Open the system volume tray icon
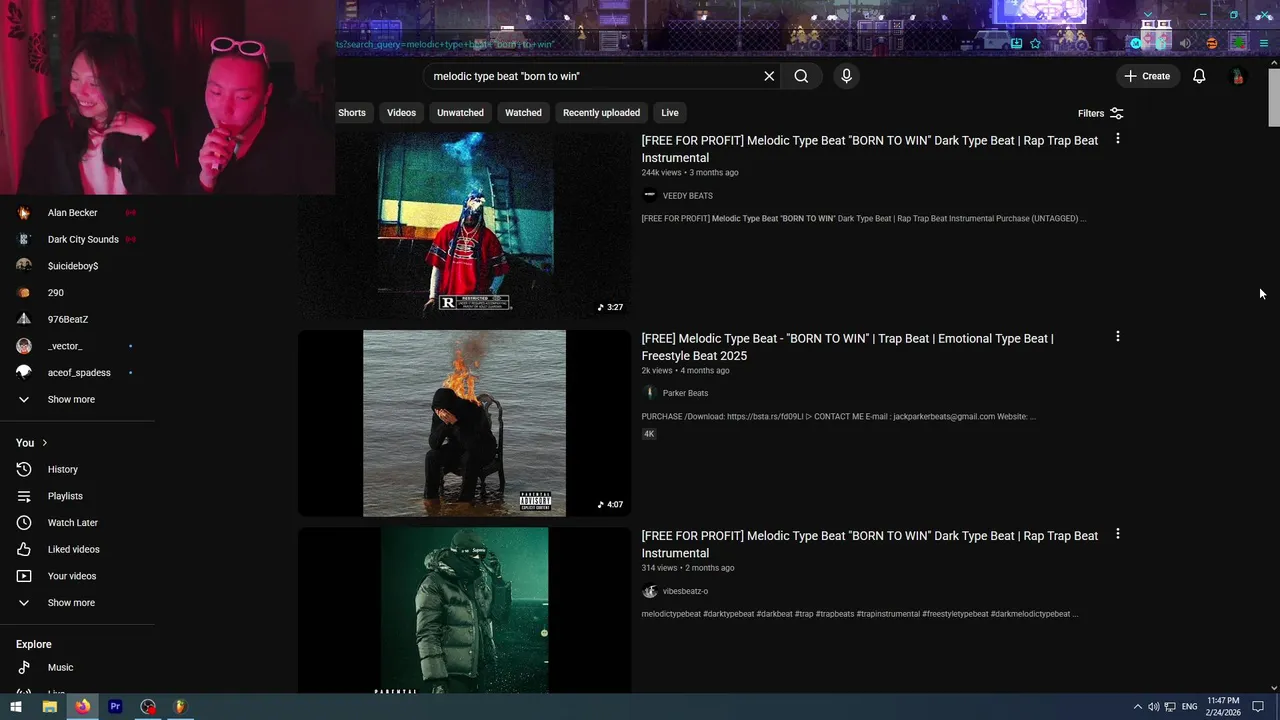Screen dimensions: 1280x720 1153,707
